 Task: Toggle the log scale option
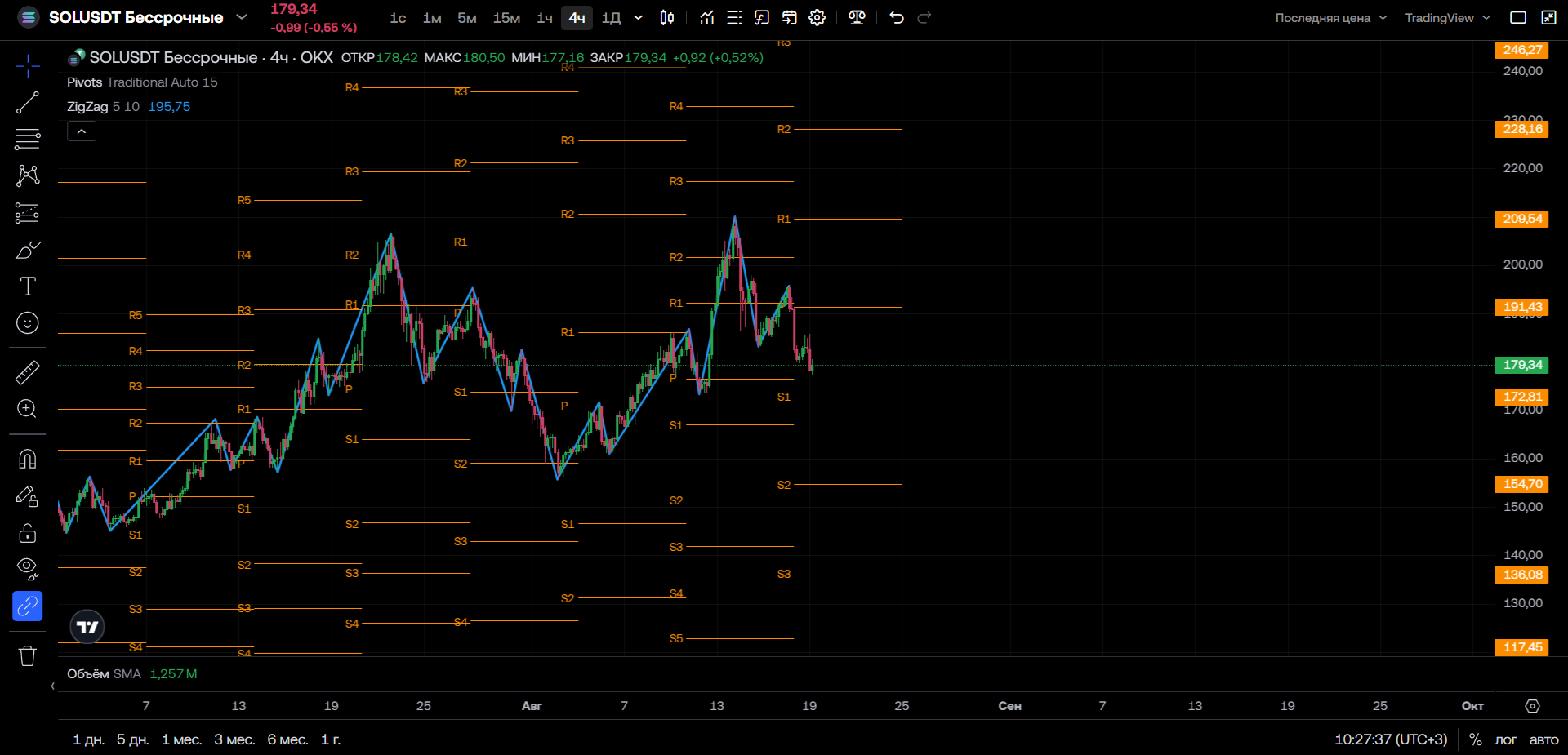(x=1505, y=739)
